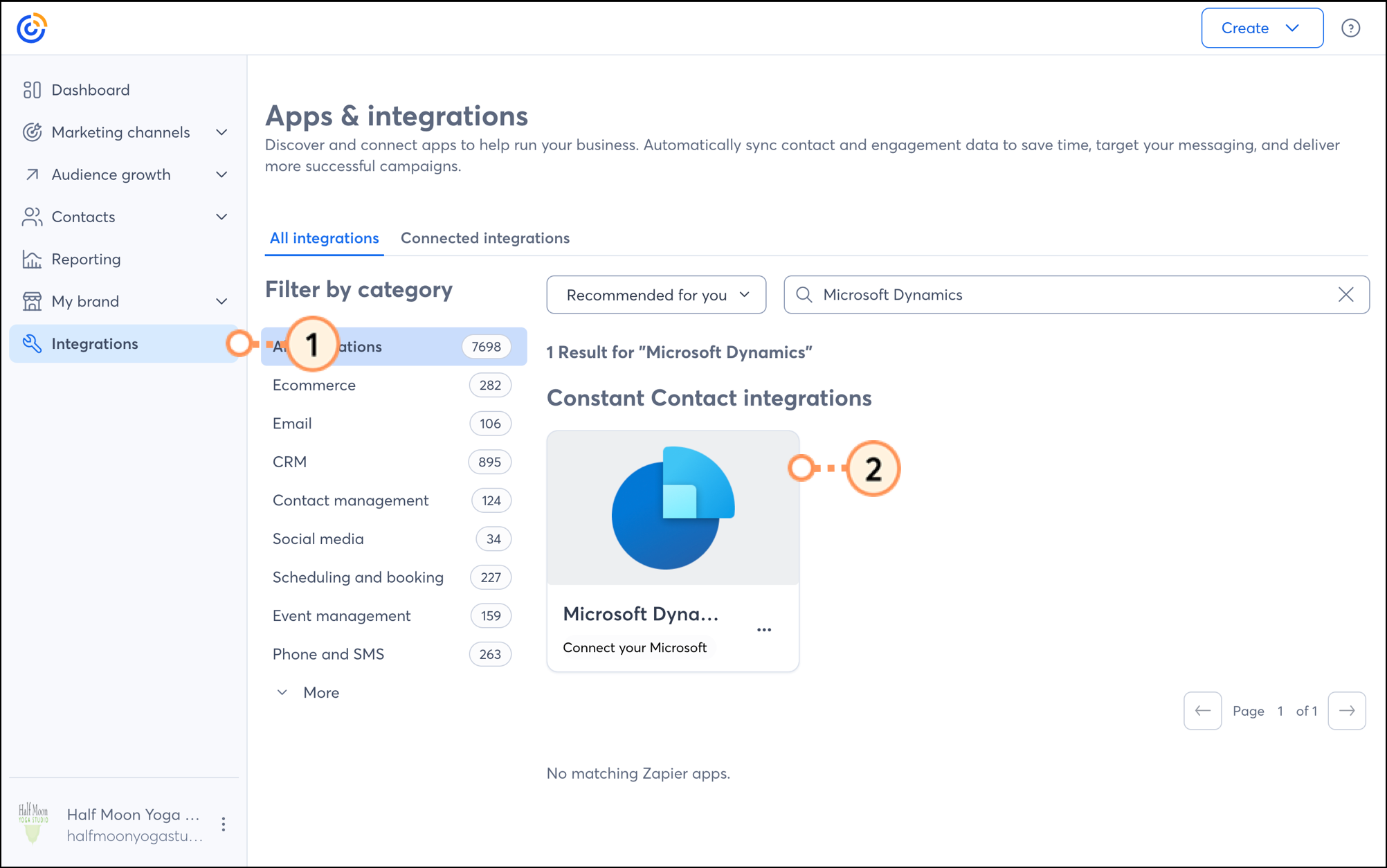Image resolution: width=1387 pixels, height=868 pixels.
Task: Switch to Connected integrations tab
Action: click(x=485, y=238)
